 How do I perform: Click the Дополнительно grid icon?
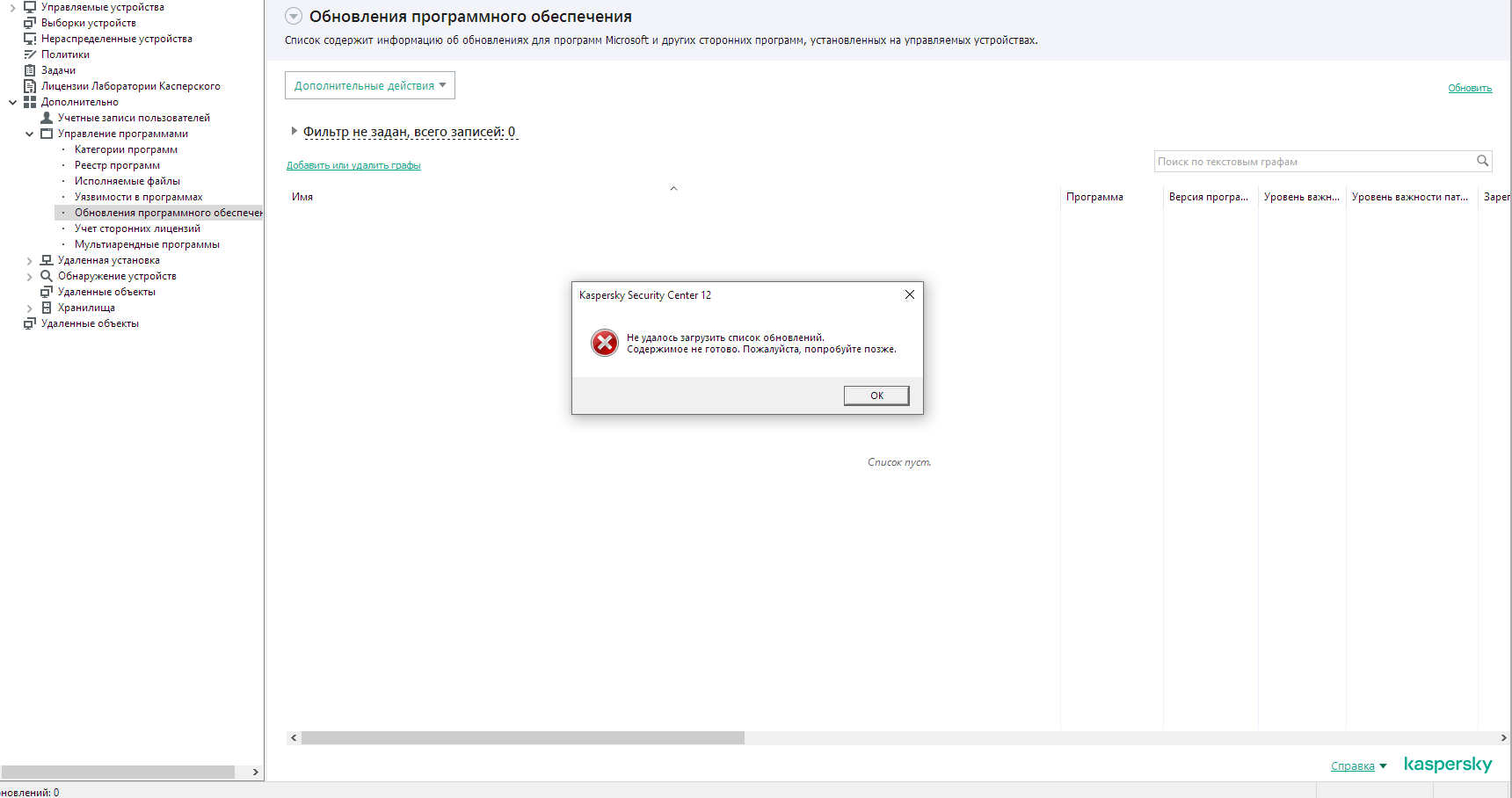click(x=30, y=102)
